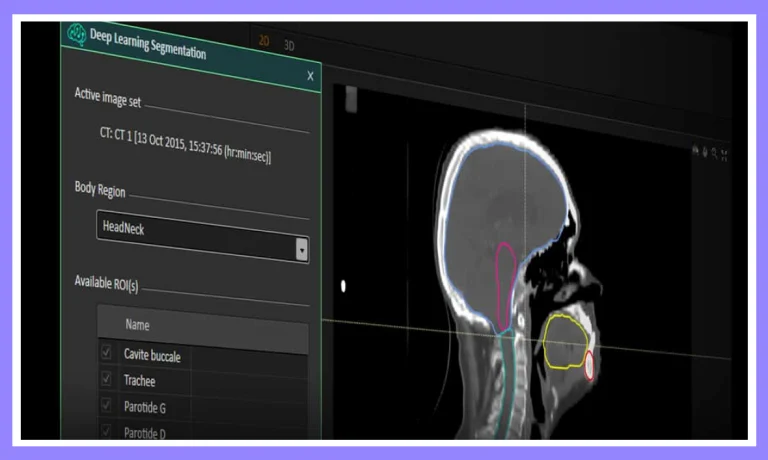This screenshot has width=768, height=460.
Task: Click the expand view icon in CT viewer
Action: (724, 155)
